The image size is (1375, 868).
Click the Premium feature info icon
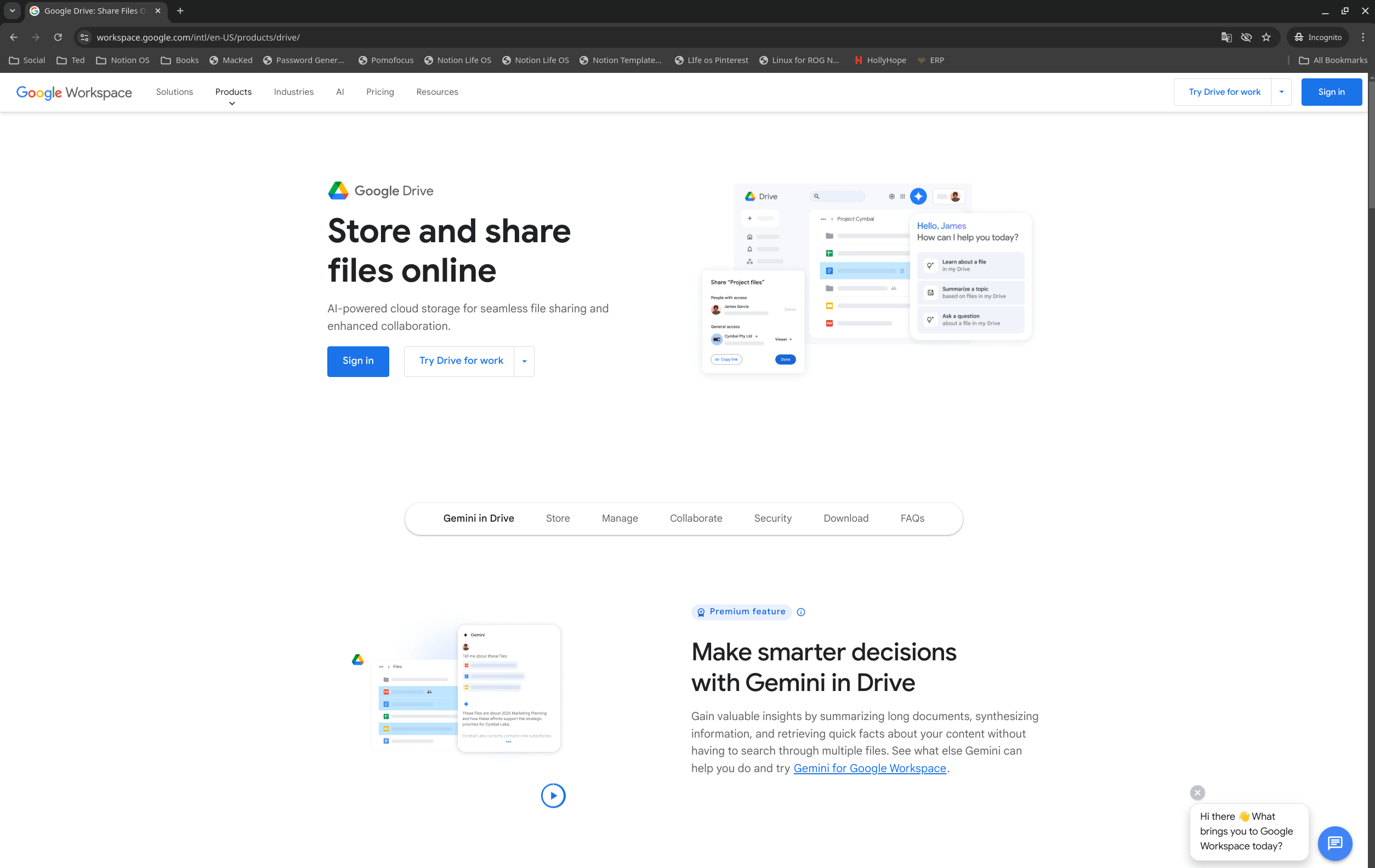coord(800,612)
